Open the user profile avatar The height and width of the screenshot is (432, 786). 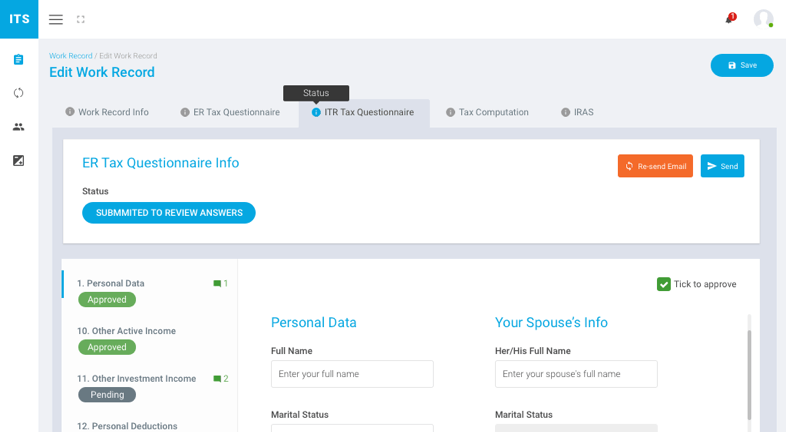[x=763, y=19]
